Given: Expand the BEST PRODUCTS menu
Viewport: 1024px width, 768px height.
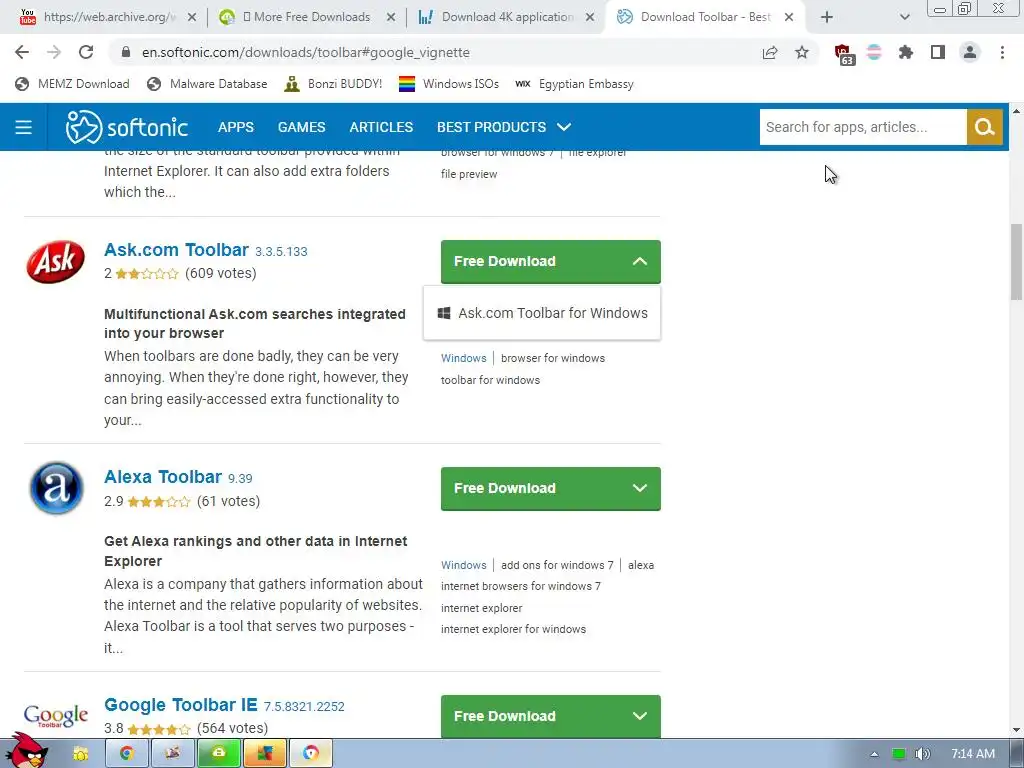Looking at the screenshot, I should pyautogui.click(x=504, y=127).
